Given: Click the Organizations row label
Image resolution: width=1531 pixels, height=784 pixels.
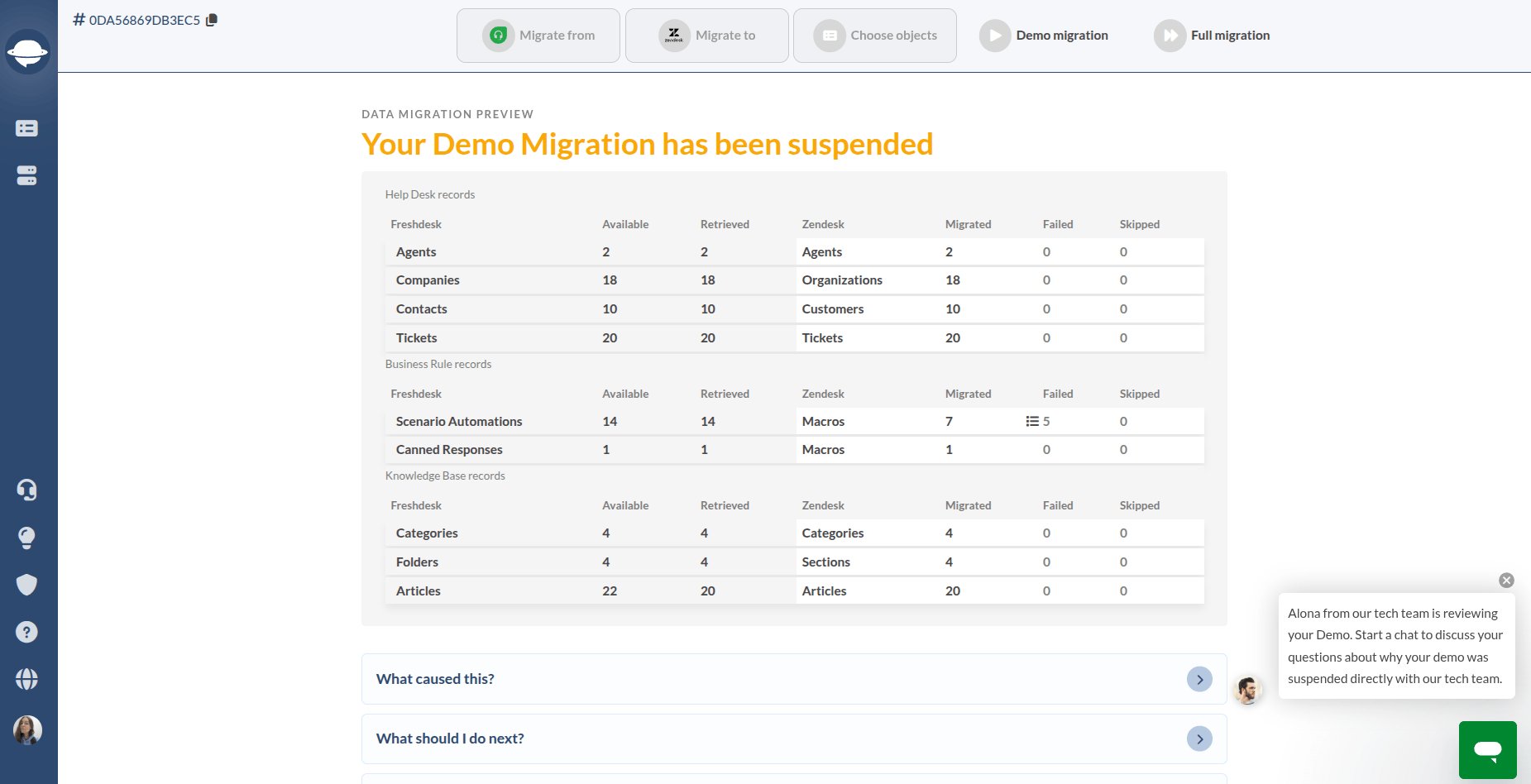Looking at the screenshot, I should 842,280.
